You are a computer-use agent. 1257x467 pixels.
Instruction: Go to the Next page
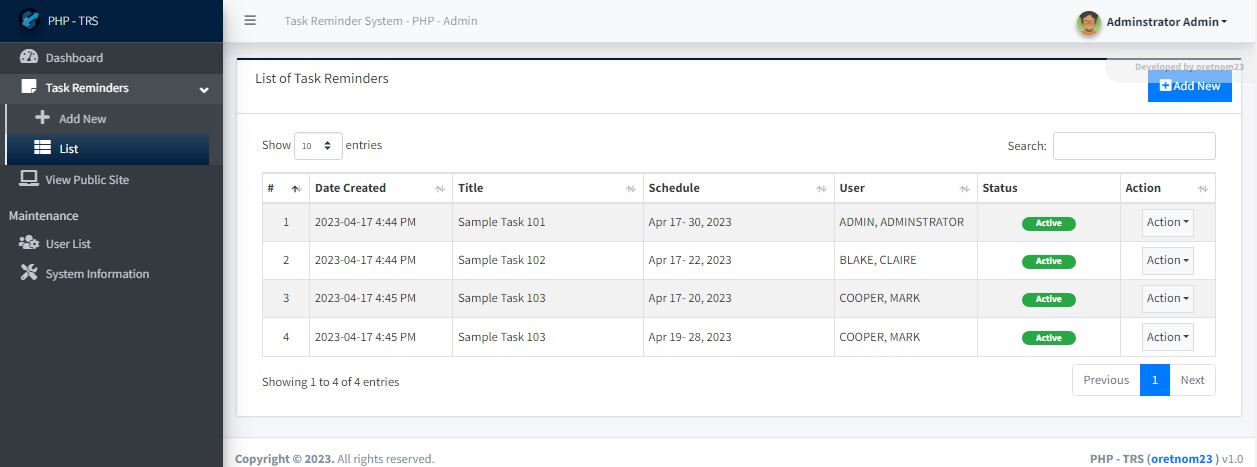pos(1192,380)
